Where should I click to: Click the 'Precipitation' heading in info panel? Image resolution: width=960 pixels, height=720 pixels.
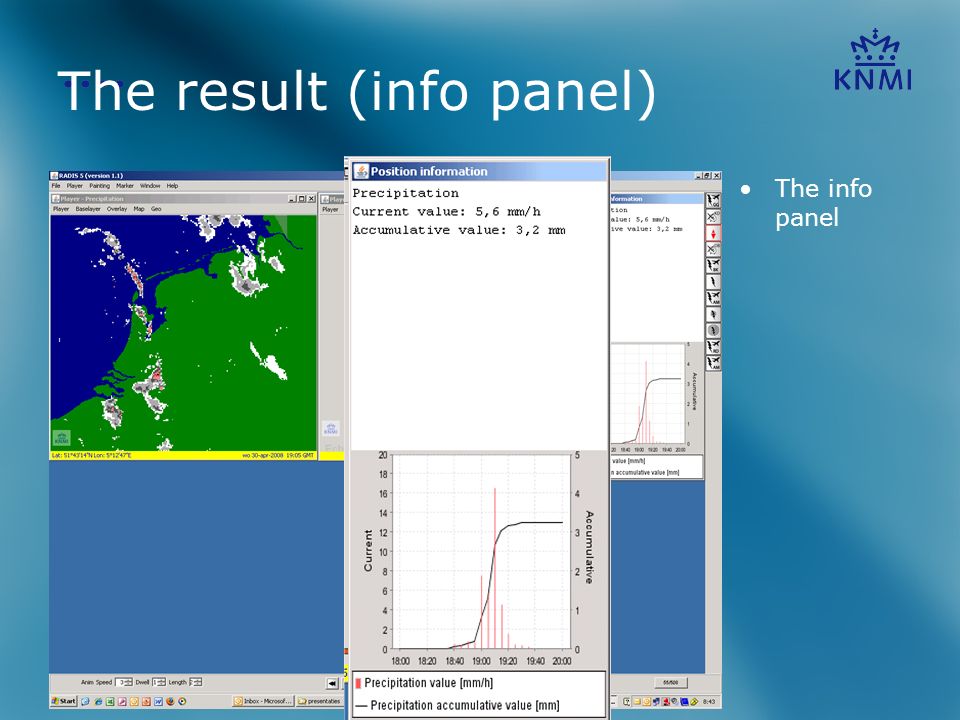coord(405,193)
